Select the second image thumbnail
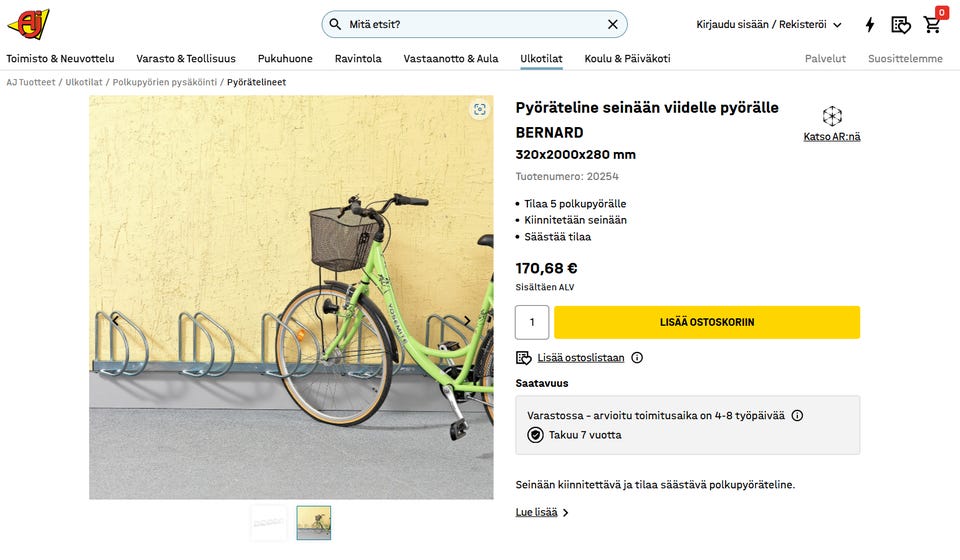Viewport: 960px width, 560px height. click(x=314, y=522)
